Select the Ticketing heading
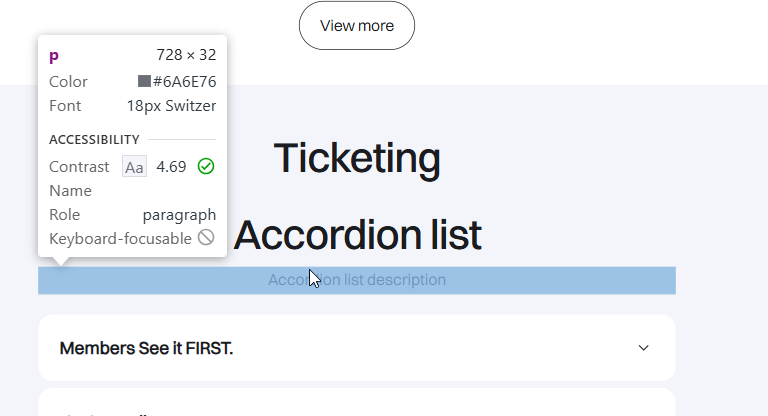 (x=357, y=158)
